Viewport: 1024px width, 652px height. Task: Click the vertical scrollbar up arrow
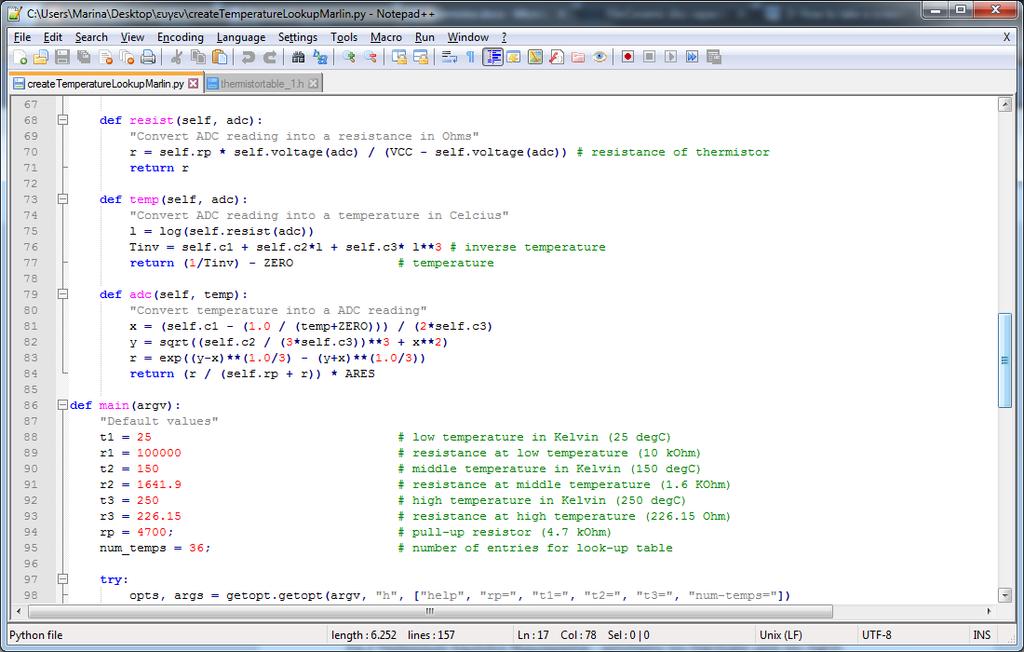click(1005, 105)
